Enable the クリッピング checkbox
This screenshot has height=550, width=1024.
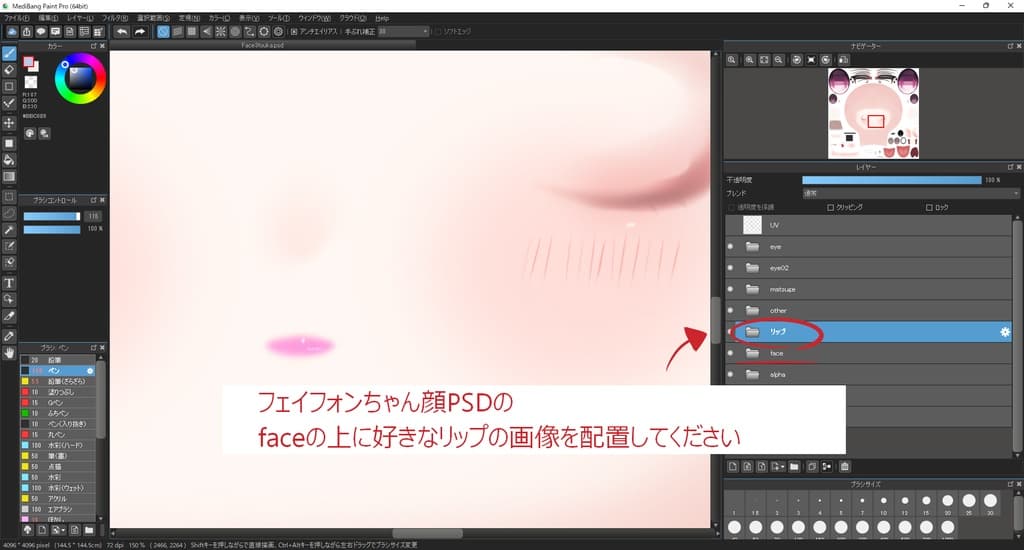(831, 207)
